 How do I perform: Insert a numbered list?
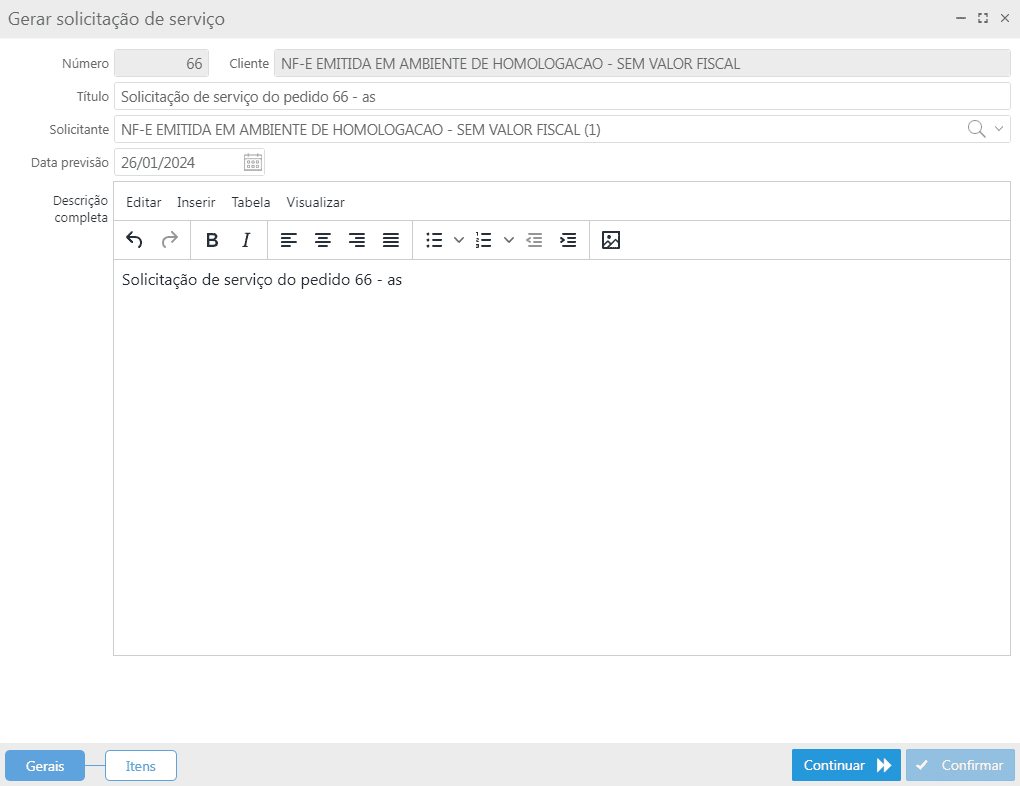click(484, 240)
